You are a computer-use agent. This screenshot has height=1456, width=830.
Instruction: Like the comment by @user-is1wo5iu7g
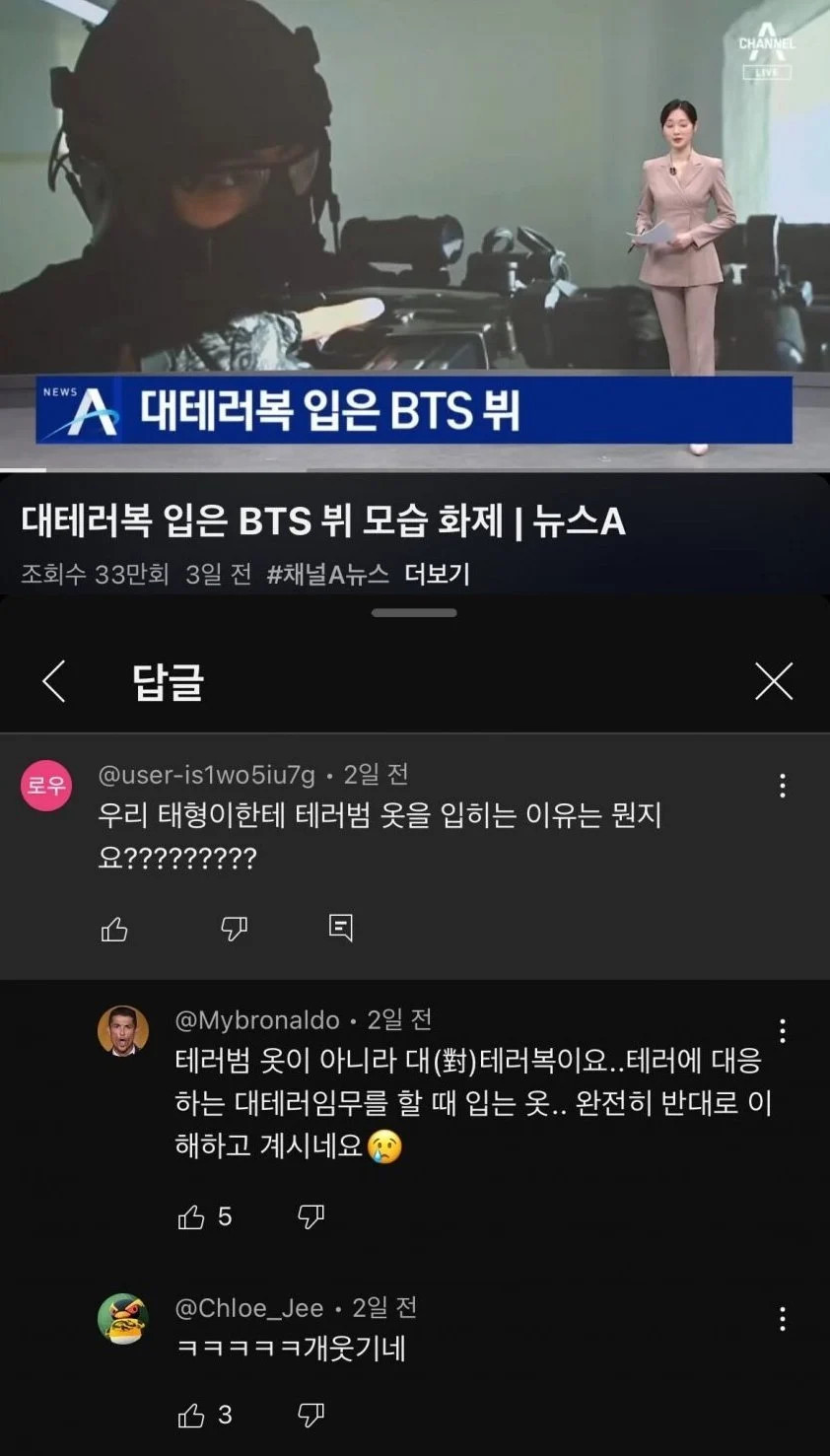coord(114,929)
